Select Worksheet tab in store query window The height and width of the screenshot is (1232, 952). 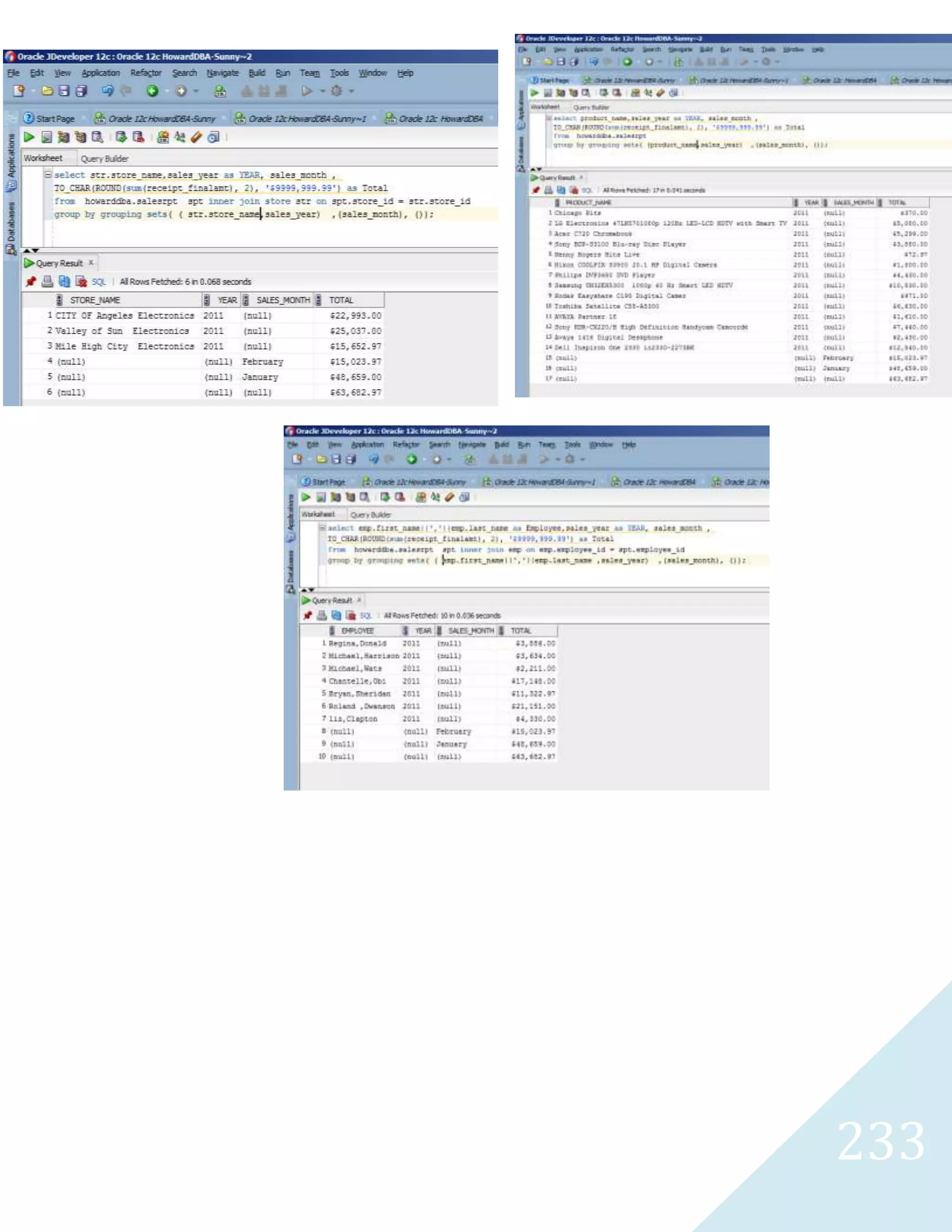pyautogui.click(x=43, y=158)
